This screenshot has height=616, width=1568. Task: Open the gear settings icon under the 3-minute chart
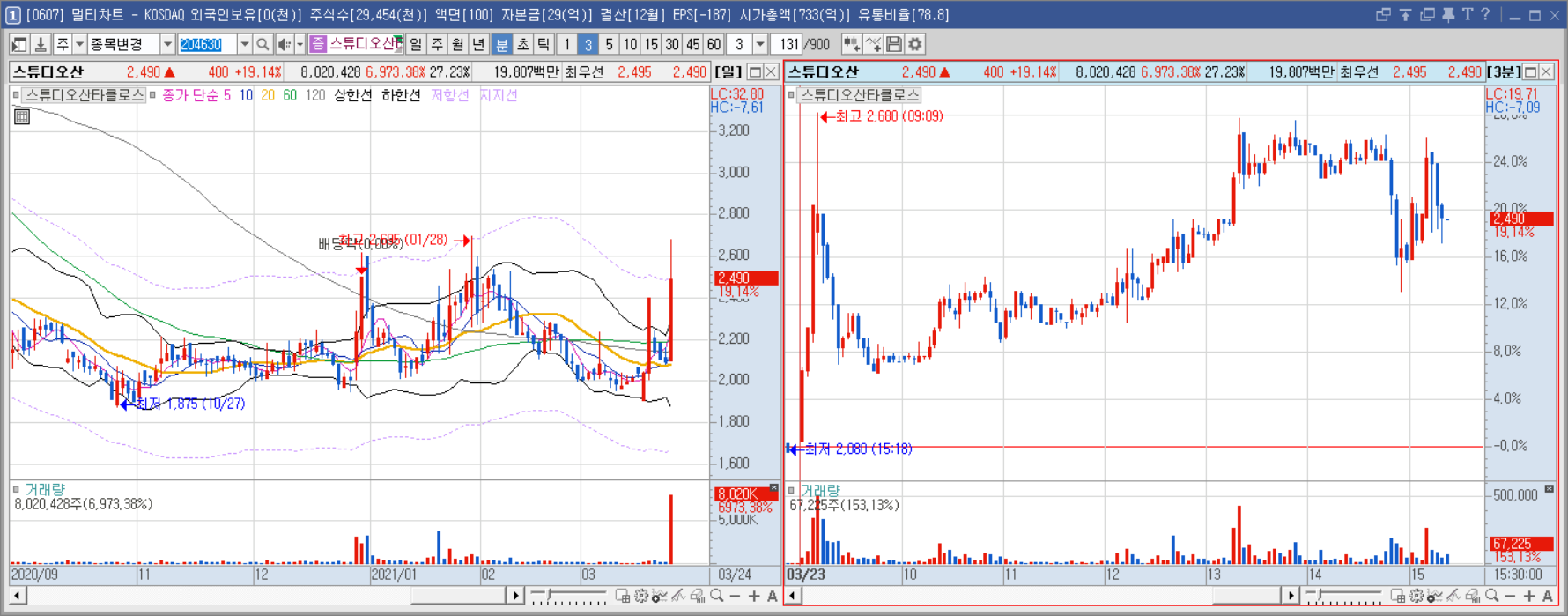click(1416, 597)
